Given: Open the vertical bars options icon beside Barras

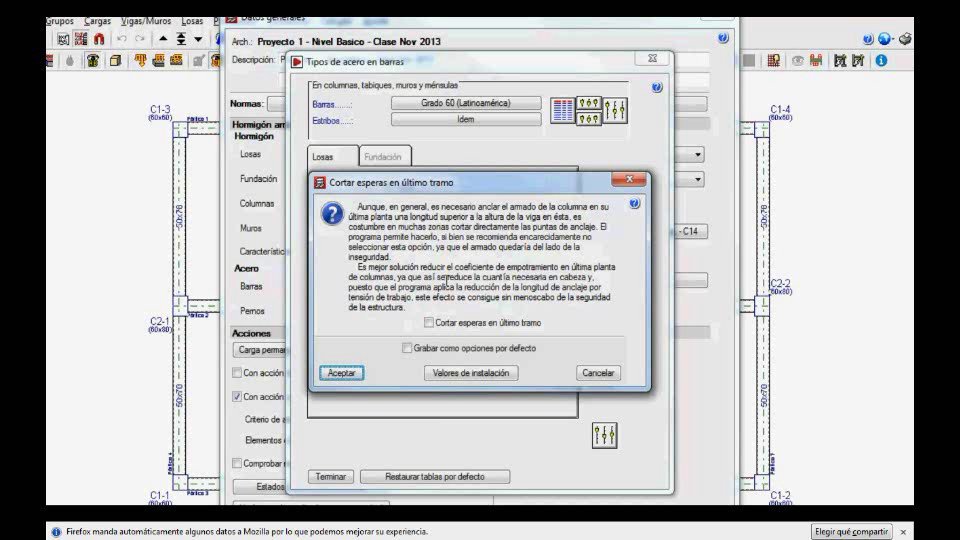Looking at the screenshot, I should click(615, 110).
